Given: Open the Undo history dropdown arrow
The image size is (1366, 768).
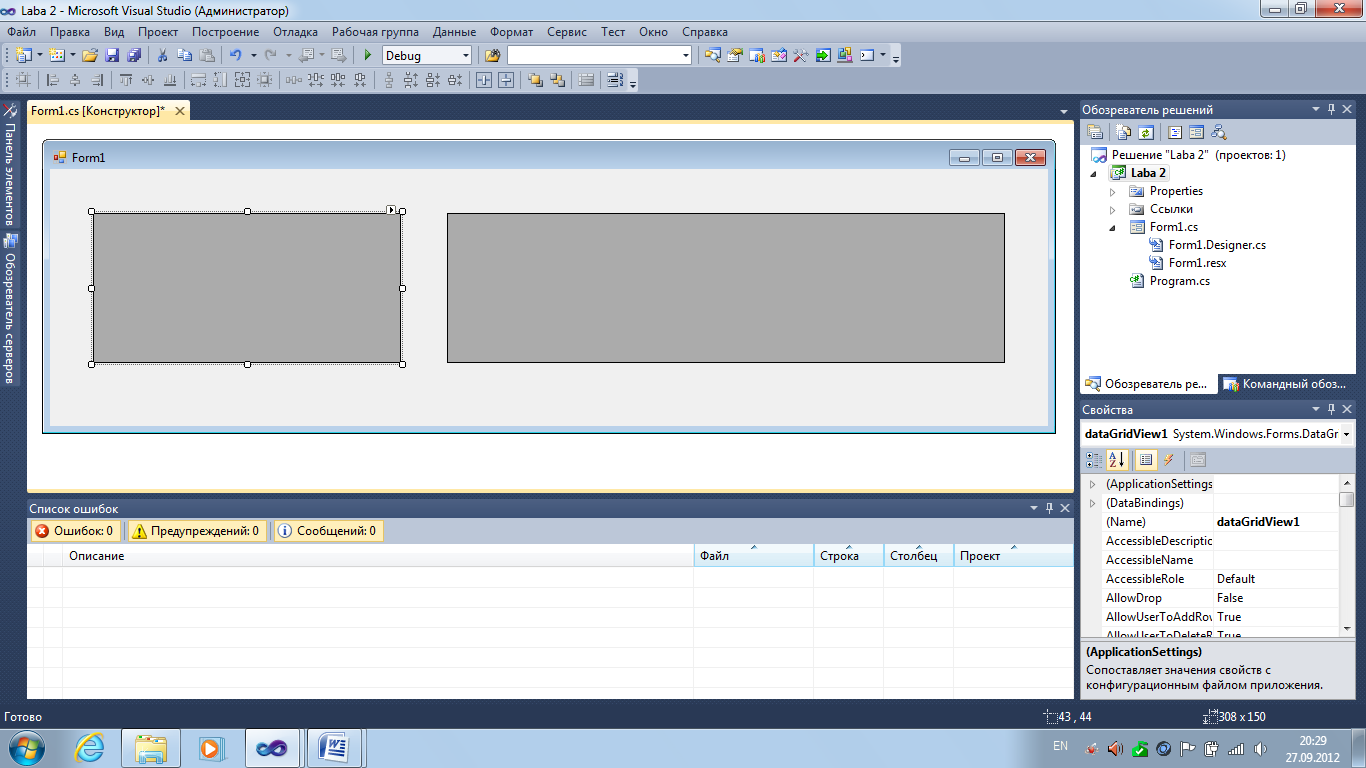Looking at the screenshot, I should pyautogui.click(x=253, y=56).
